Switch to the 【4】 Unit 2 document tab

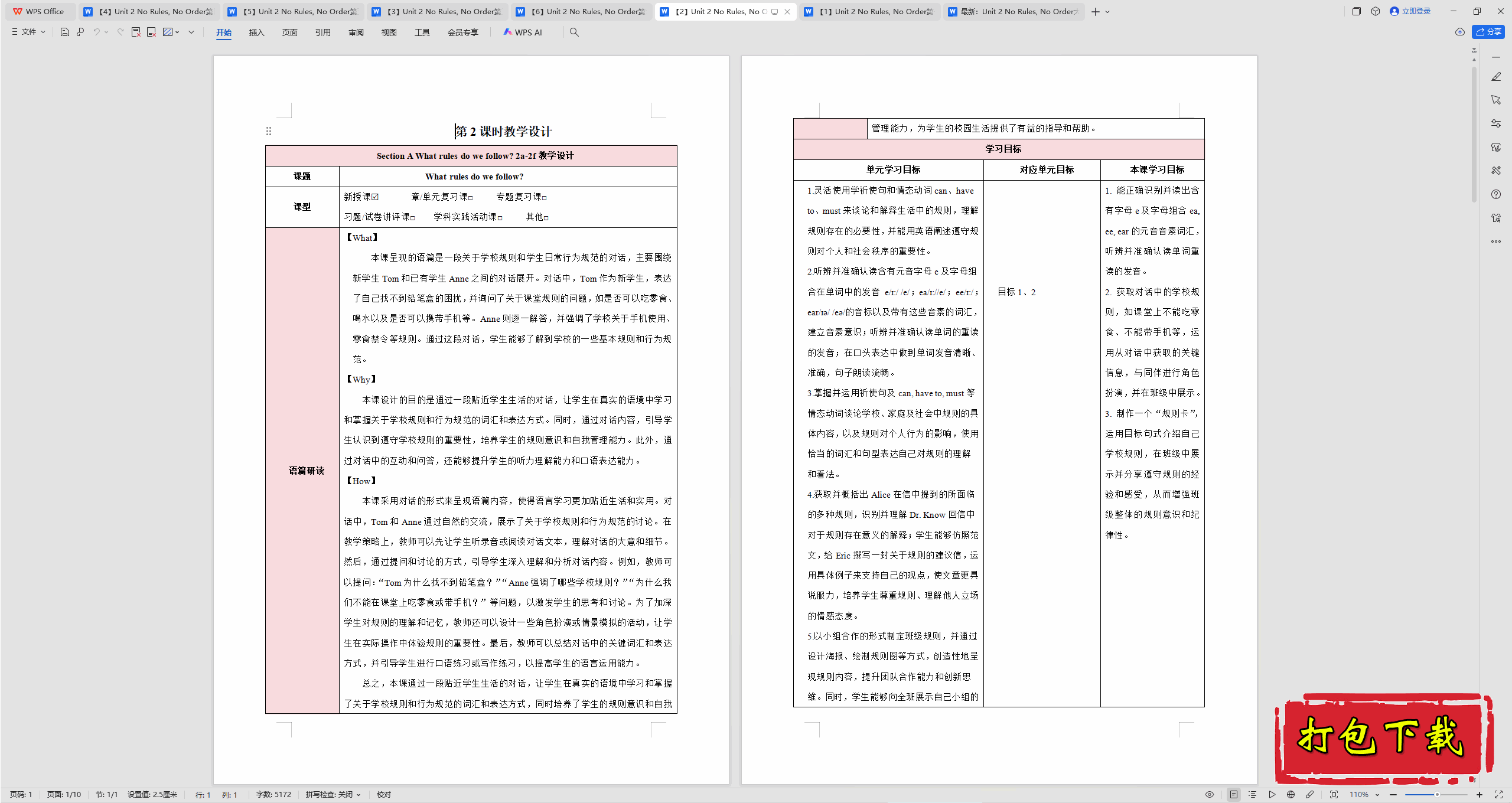149,11
